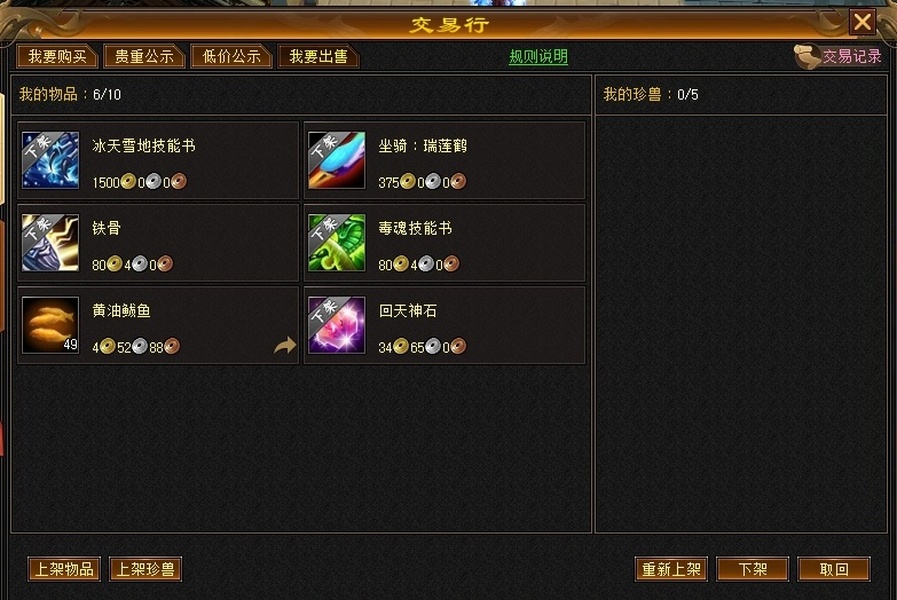Select the 我要出售 tab
This screenshot has height=600, width=897.
pyautogui.click(x=318, y=57)
